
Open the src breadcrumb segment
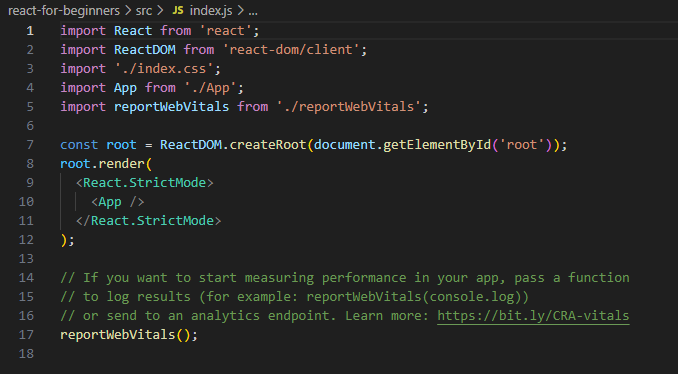pyautogui.click(x=144, y=11)
